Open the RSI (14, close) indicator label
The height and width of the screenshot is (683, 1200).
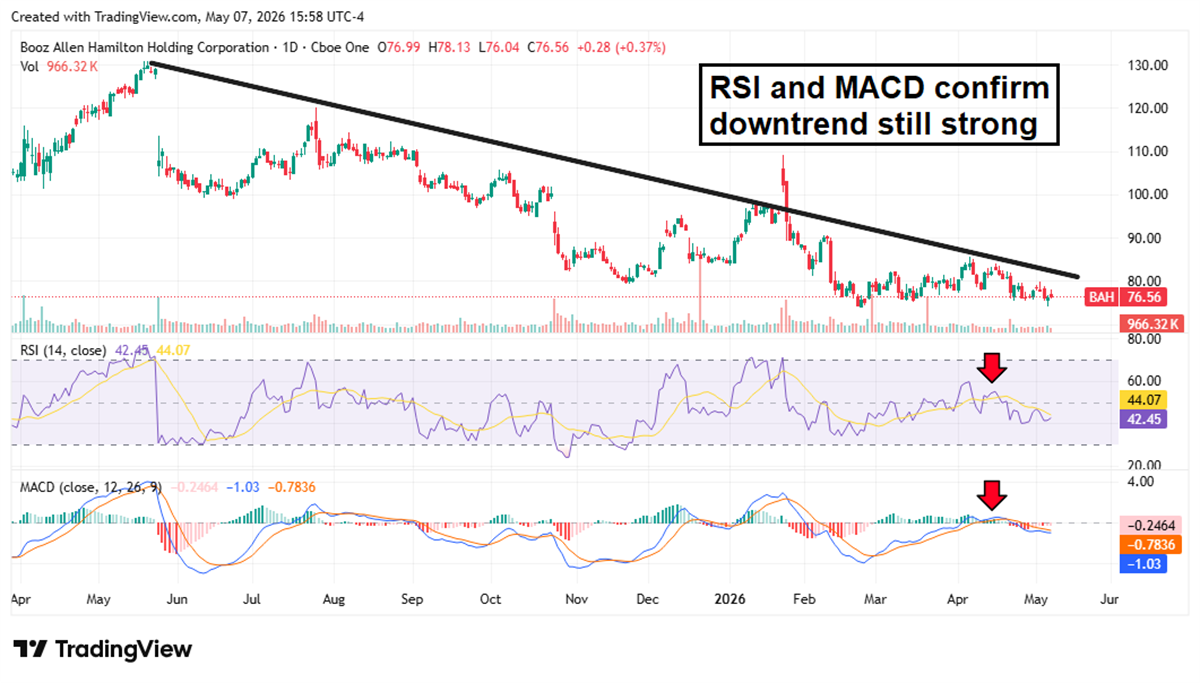(64, 349)
